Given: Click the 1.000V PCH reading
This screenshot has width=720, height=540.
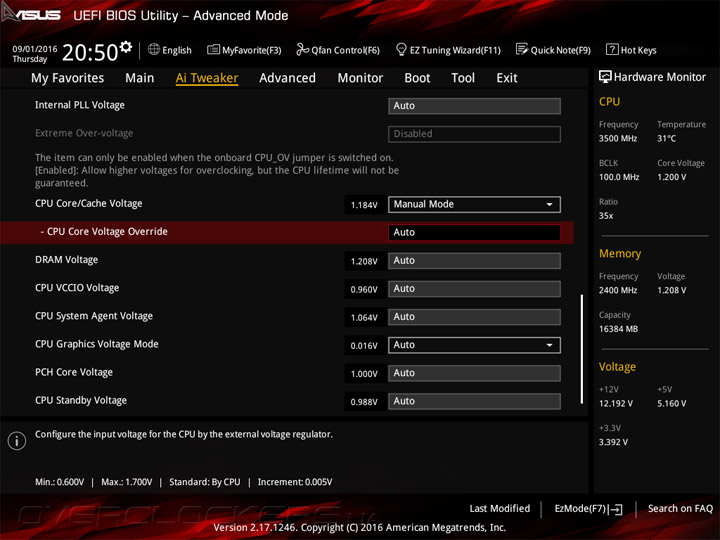Looking at the screenshot, I should point(364,374).
